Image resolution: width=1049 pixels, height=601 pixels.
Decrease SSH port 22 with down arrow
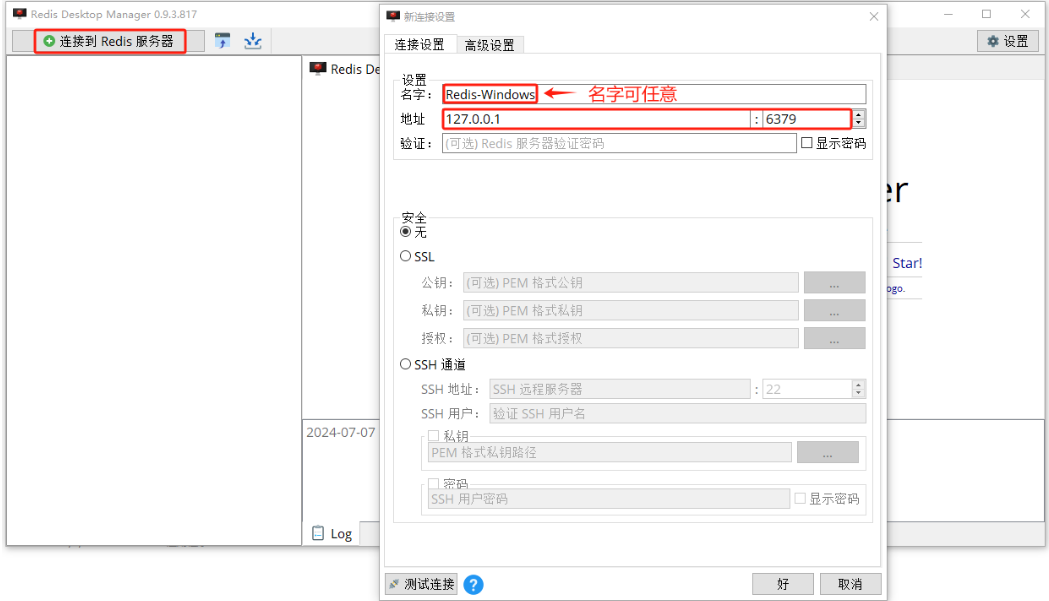coord(859,394)
